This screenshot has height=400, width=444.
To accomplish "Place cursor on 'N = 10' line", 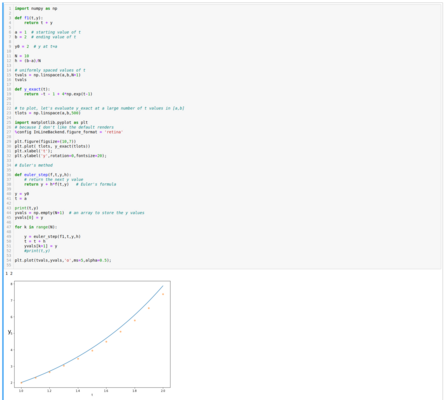I will [x=22, y=56].
